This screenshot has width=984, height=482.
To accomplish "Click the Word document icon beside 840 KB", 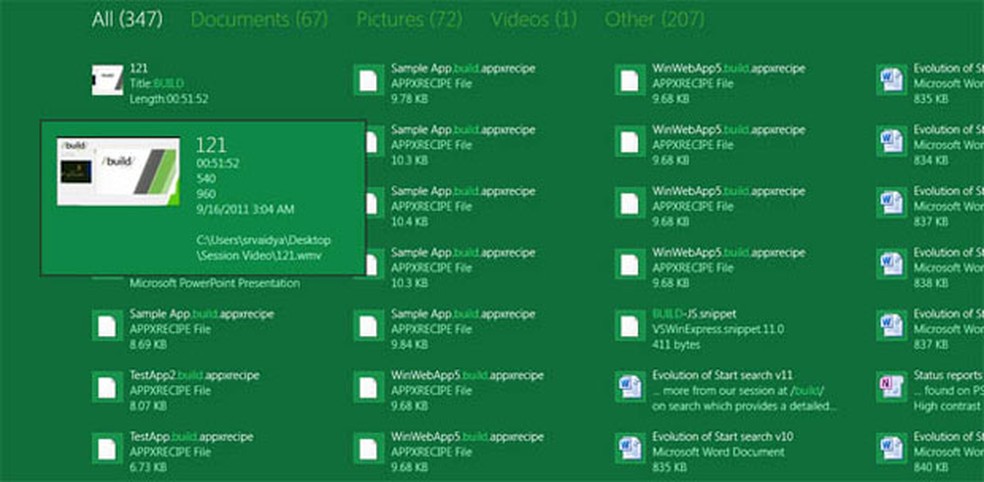I will click(x=892, y=449).
